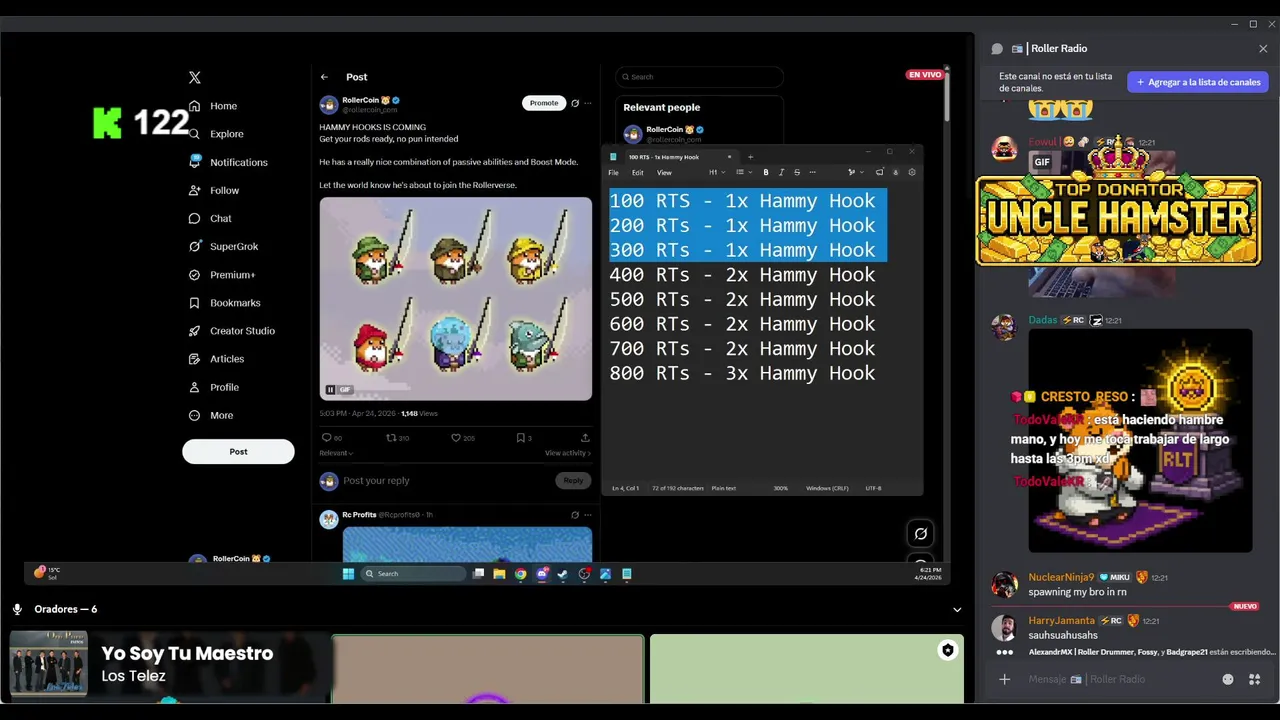Viewport: 1280px width, 720px height.
Task: Open Chrome from taskbar
Action: coord(520,574)
